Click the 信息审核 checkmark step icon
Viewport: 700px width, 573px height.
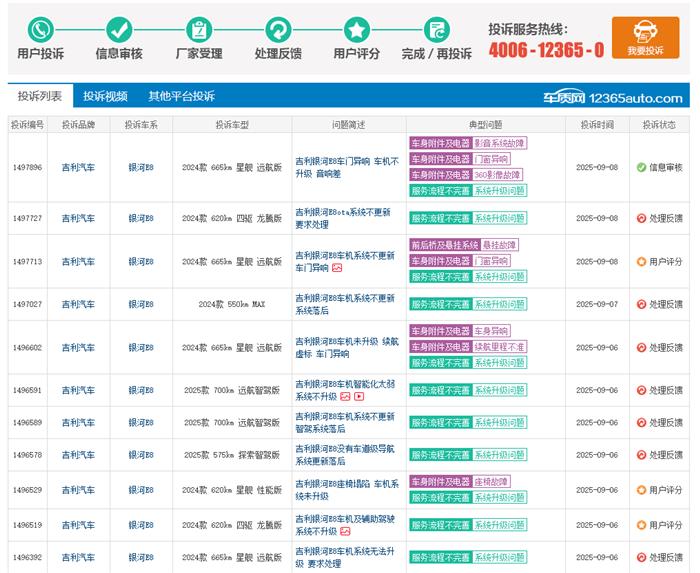point(119,29)
